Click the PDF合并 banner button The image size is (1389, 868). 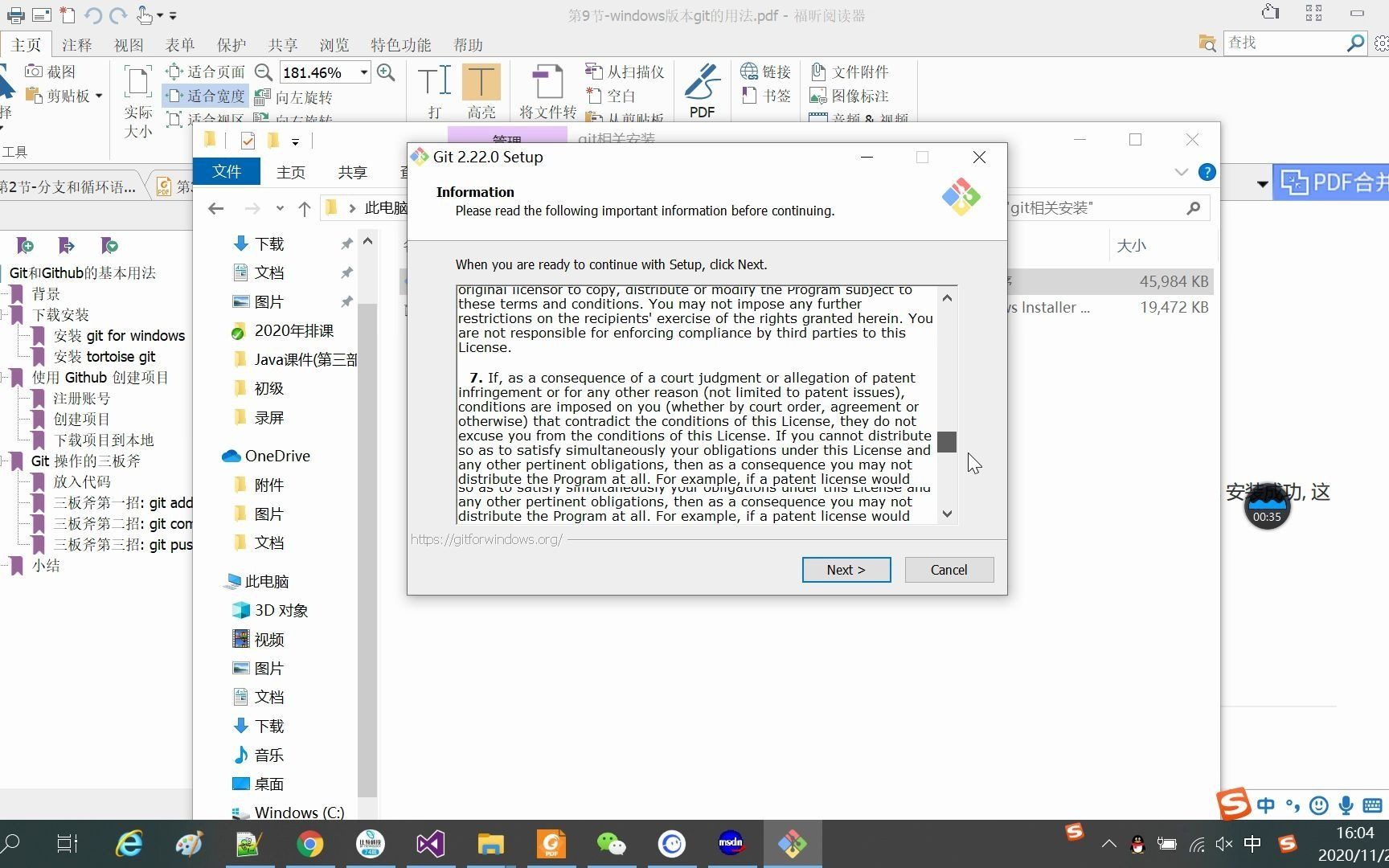[x=1331, y=182]
